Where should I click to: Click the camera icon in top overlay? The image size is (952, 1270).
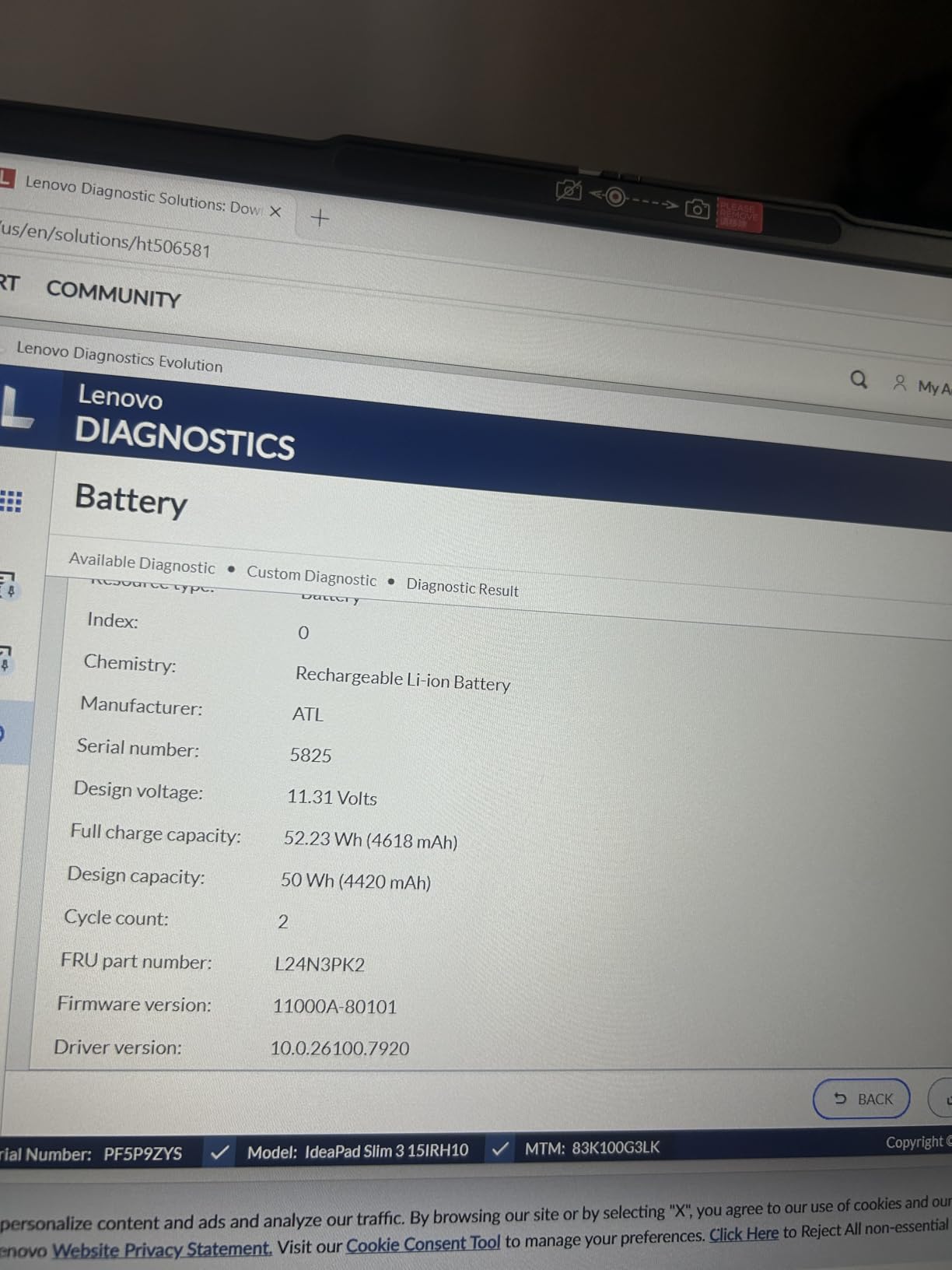coord(697,209)
